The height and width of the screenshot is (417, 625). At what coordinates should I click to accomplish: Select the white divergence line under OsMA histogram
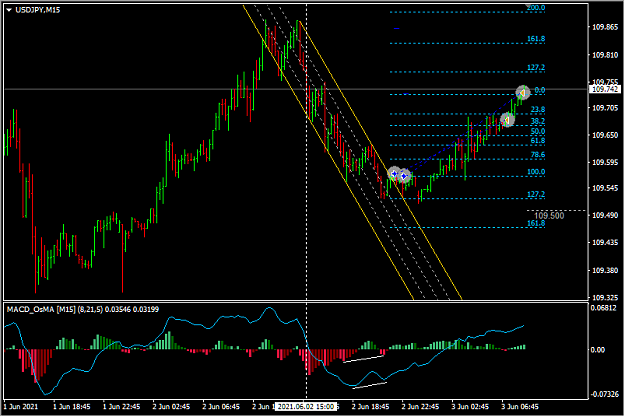coord(363,359)
